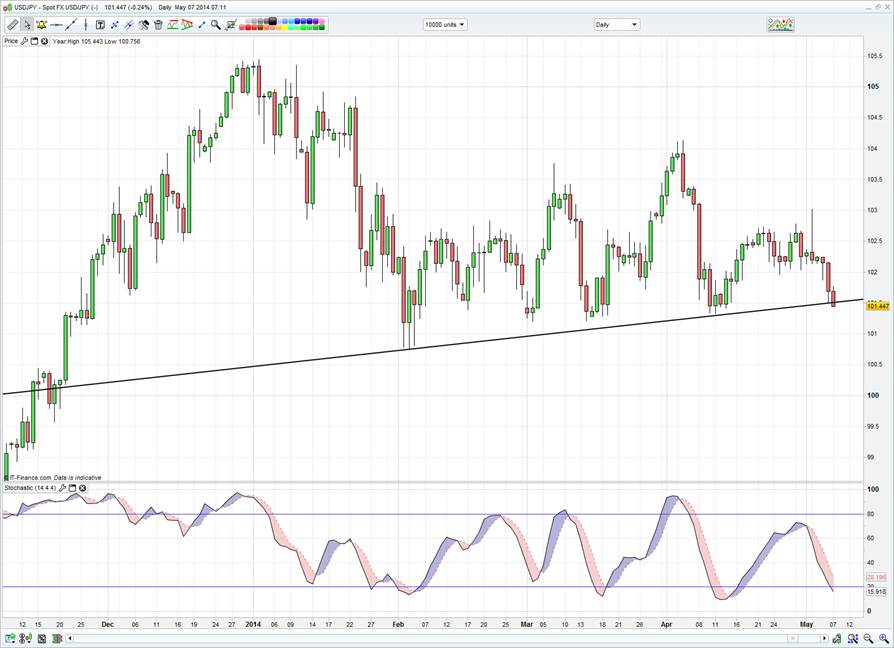The image size is (894, 648).
Task: Click the alarm bell alert icon
Action: pos(40,25)
